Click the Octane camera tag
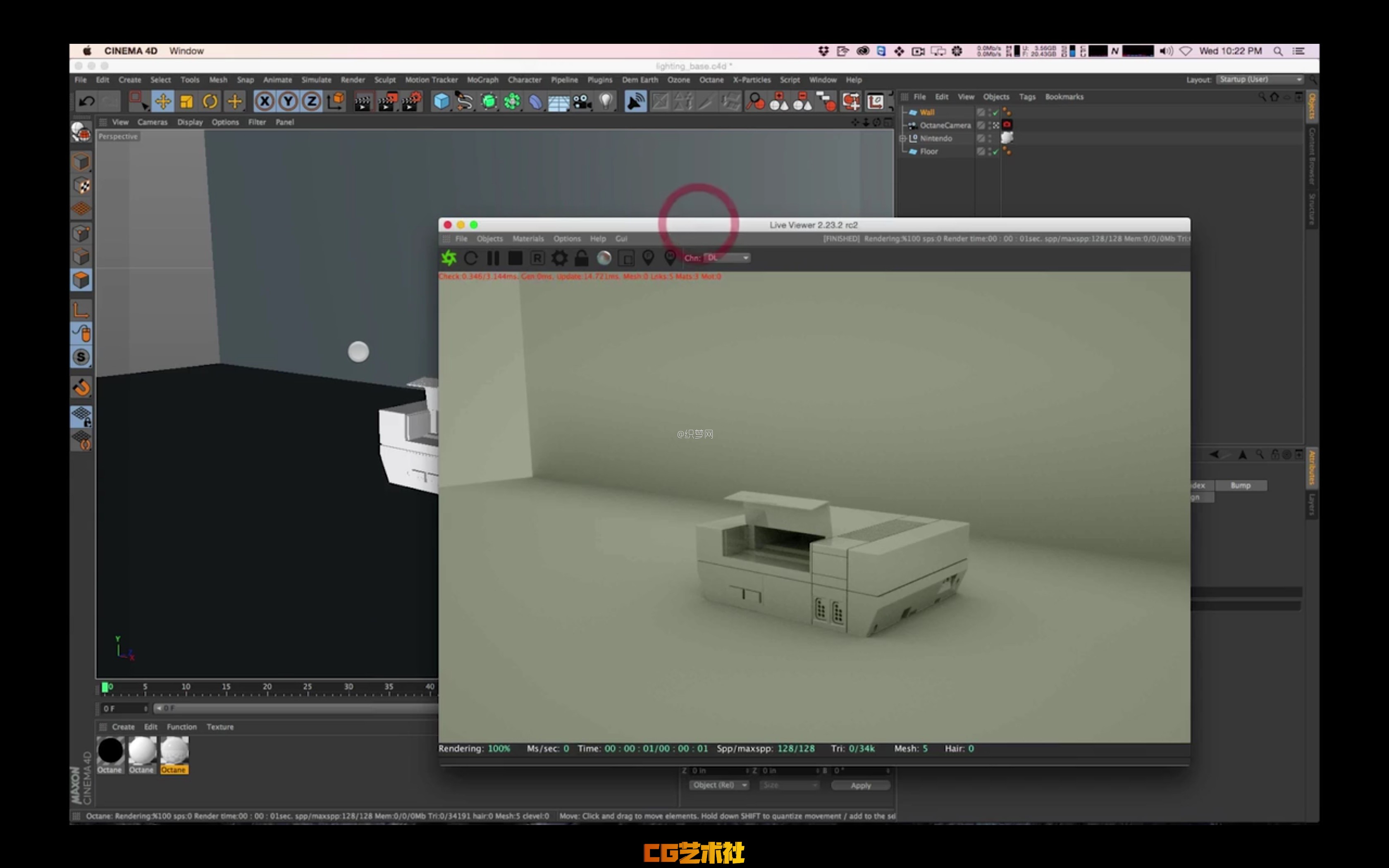The width and height of the screenshot is (1389, 868). pos(1007,124)
